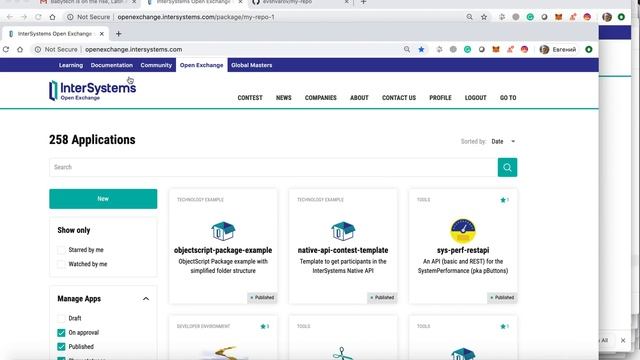Image resolution: width=640 pixels, height=360 pixels.
Task: Click home icon in the background browser window
Action: pyautogui.click(x=52, y=17)
